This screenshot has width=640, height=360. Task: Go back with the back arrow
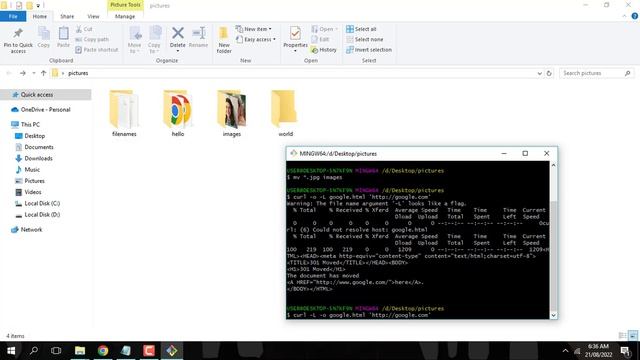tap(9, 73)
